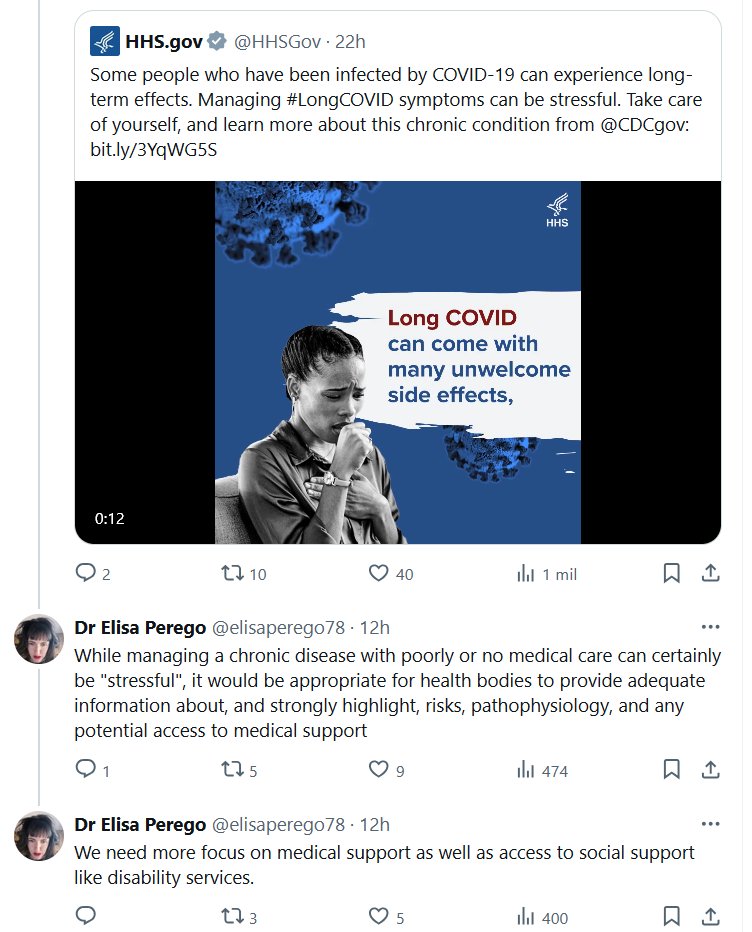Image resolution: width=752 pixels, height=932 pixels.
Task: Repost the tweet with 5 reposts
Action: (231, 769)
